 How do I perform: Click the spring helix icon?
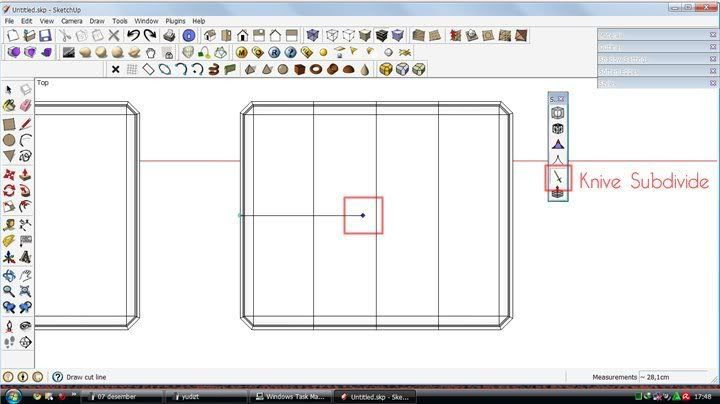point(214,69)
